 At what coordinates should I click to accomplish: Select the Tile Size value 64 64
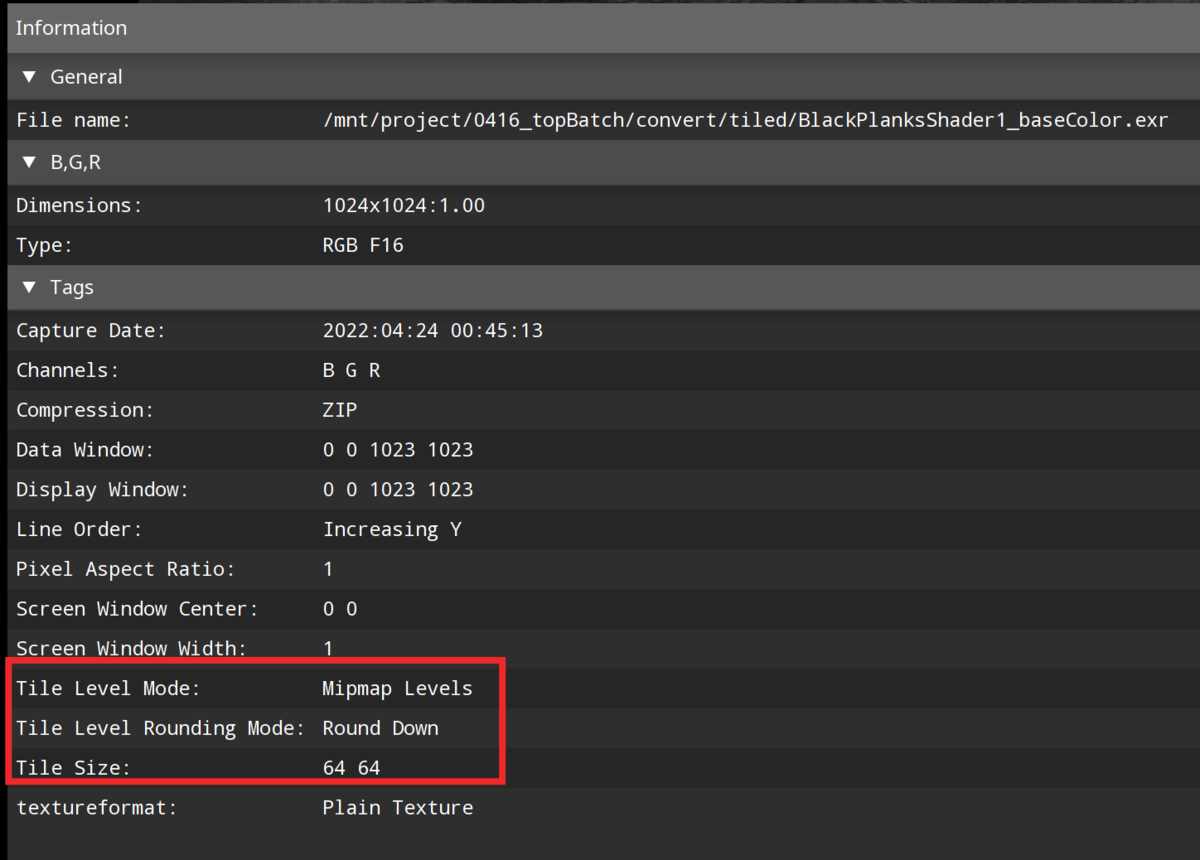pos(351,768)
